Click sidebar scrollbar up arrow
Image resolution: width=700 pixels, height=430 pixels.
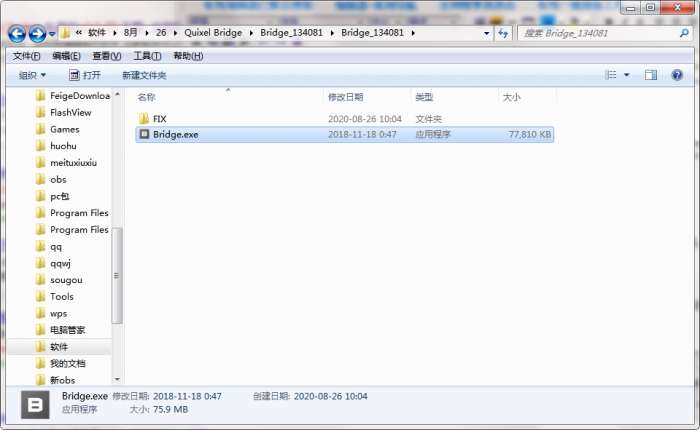tap(117, 94)
